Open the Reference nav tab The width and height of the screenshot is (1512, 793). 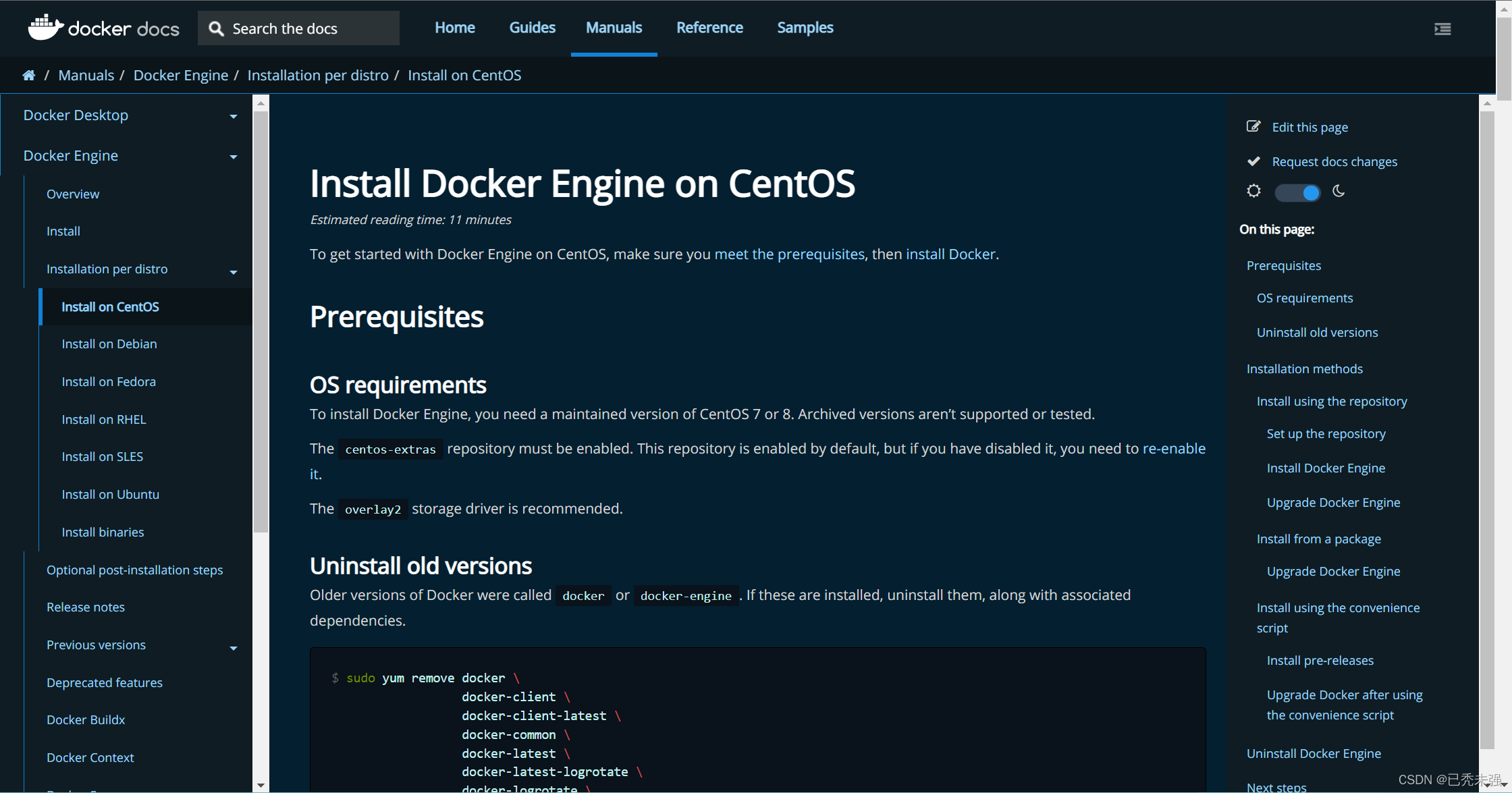tap(709, 28)
